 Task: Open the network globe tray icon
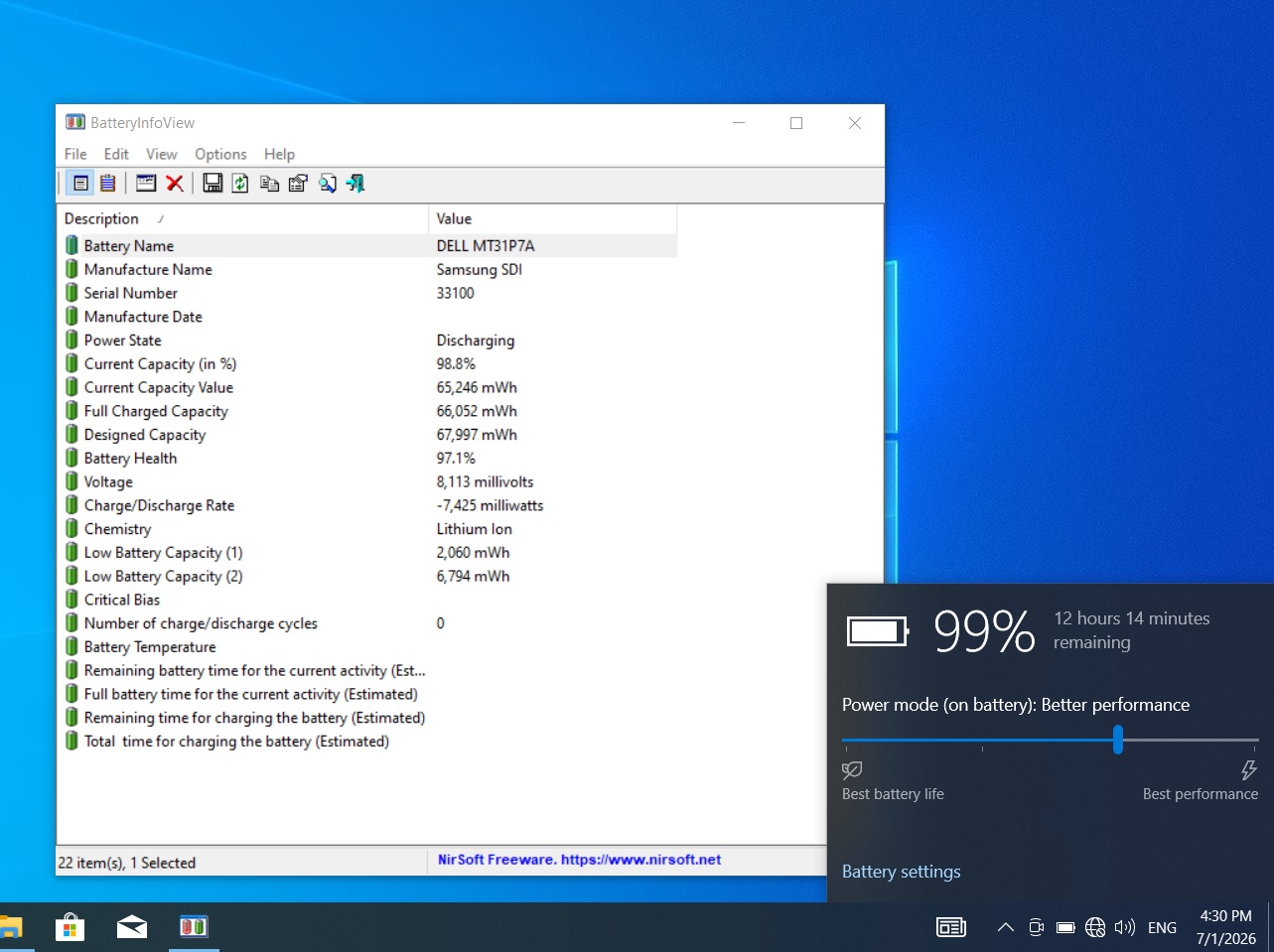[x=1095, y=927]
